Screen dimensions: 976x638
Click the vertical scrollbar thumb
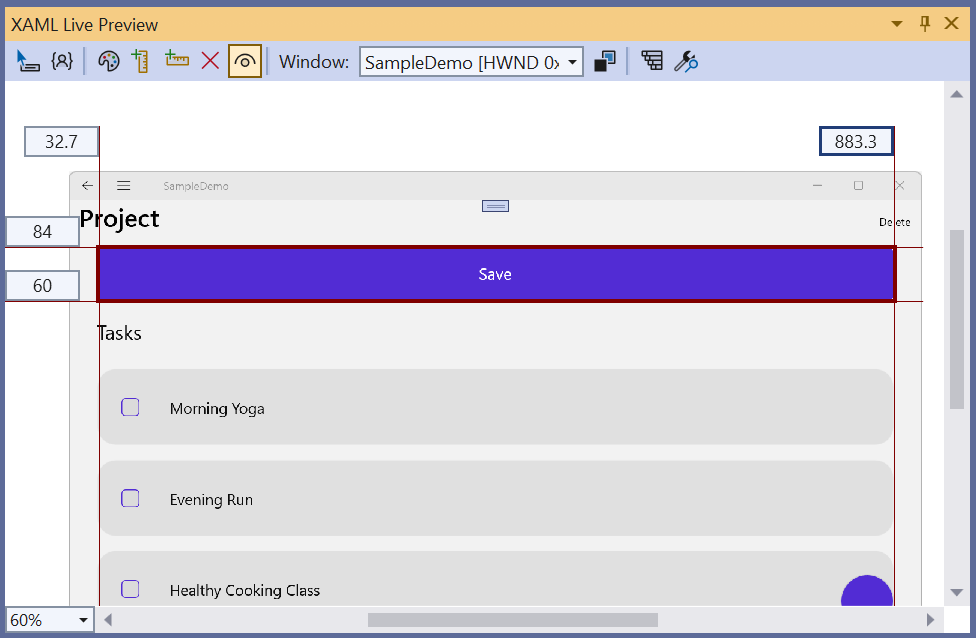click(957, 319)
